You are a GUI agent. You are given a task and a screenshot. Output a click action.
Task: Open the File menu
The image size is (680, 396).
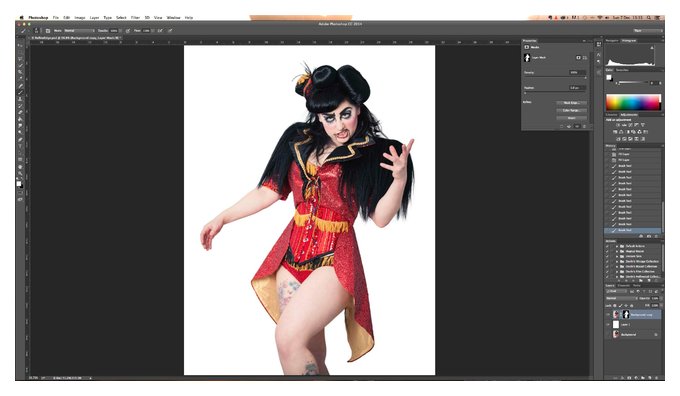coord(56,18)
